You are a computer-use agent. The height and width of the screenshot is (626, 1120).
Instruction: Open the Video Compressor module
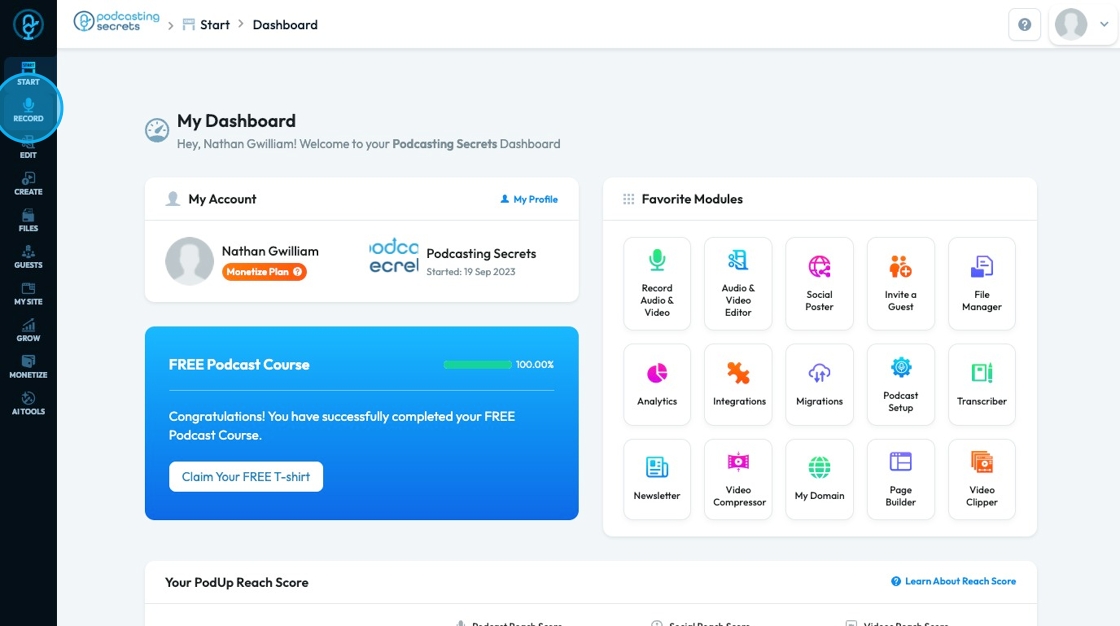(738, 479)
